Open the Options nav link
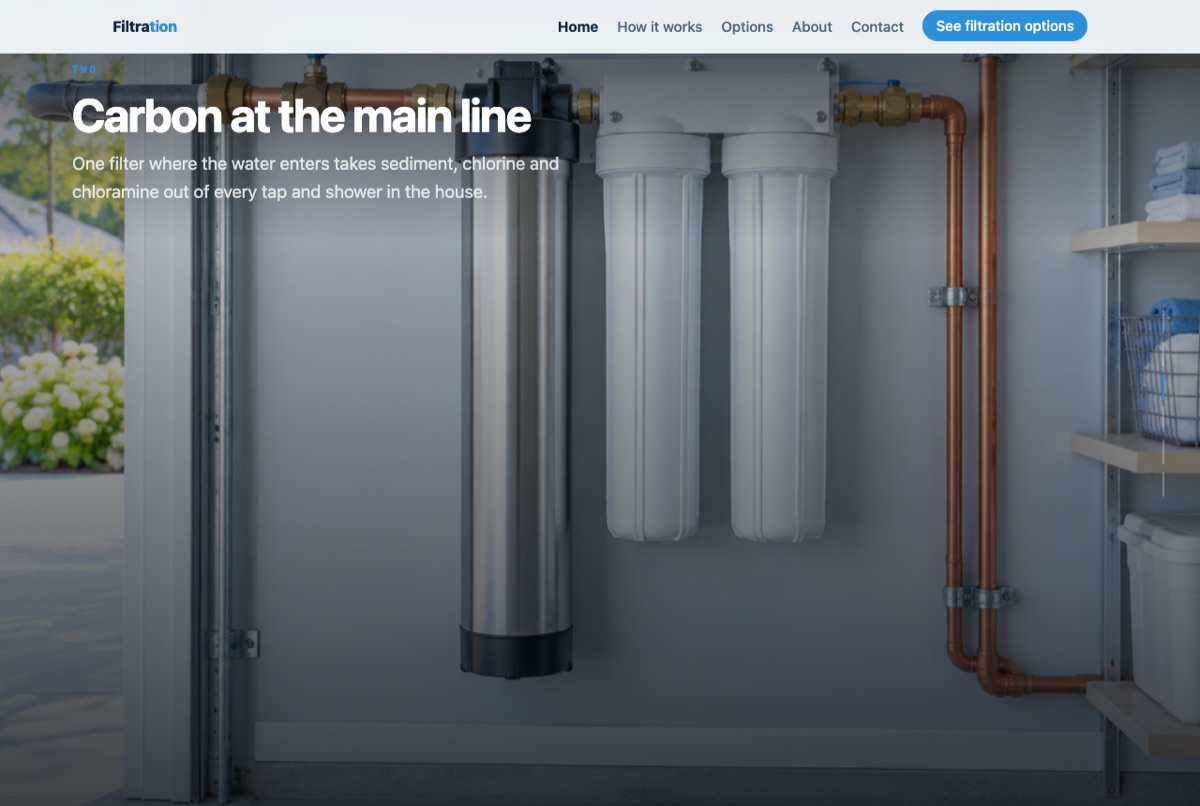The height and width of the screenshot is (806, 1200). tap(747, 27)
